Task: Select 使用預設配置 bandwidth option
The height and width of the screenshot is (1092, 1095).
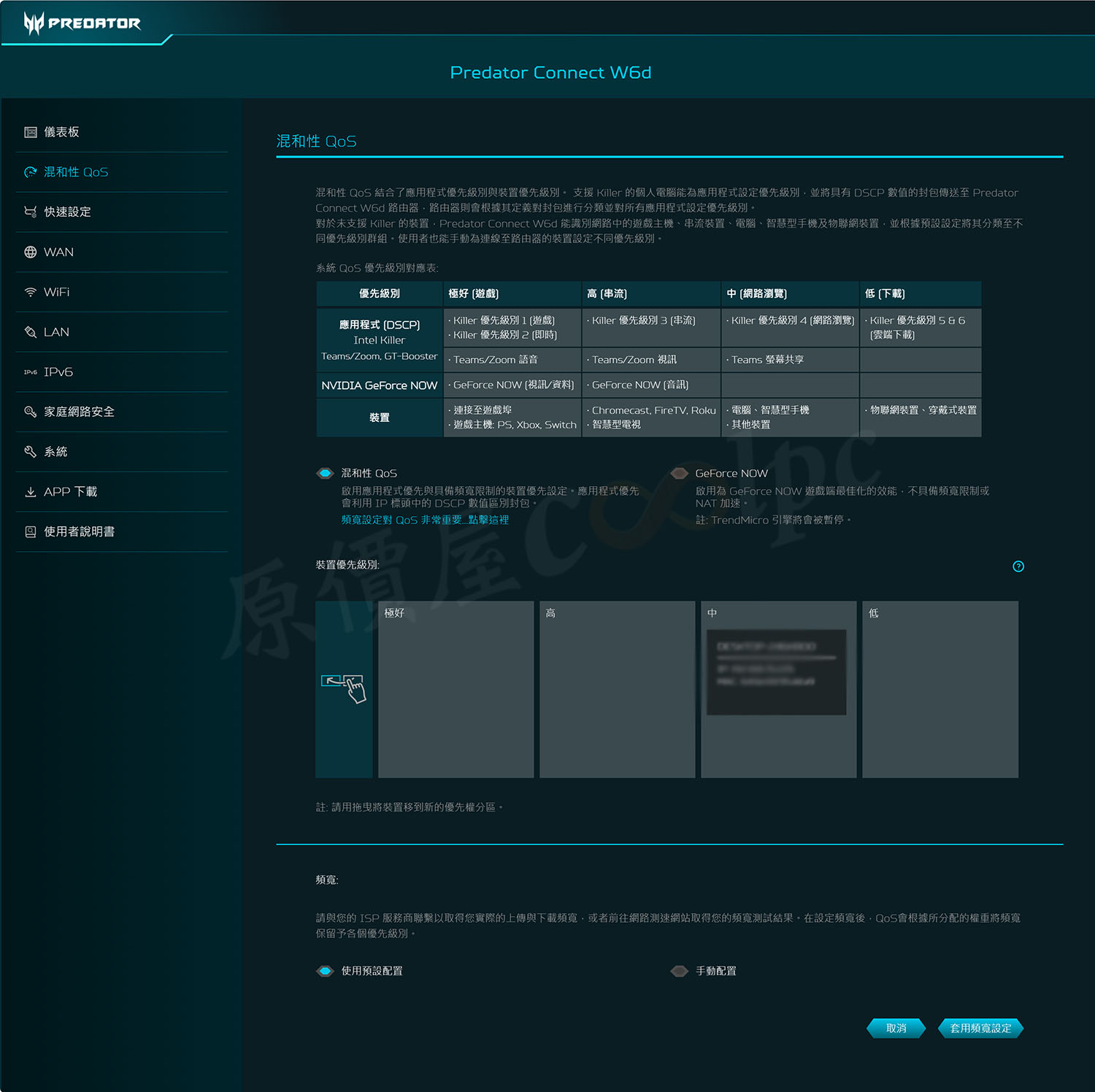Action: [325, 971]
